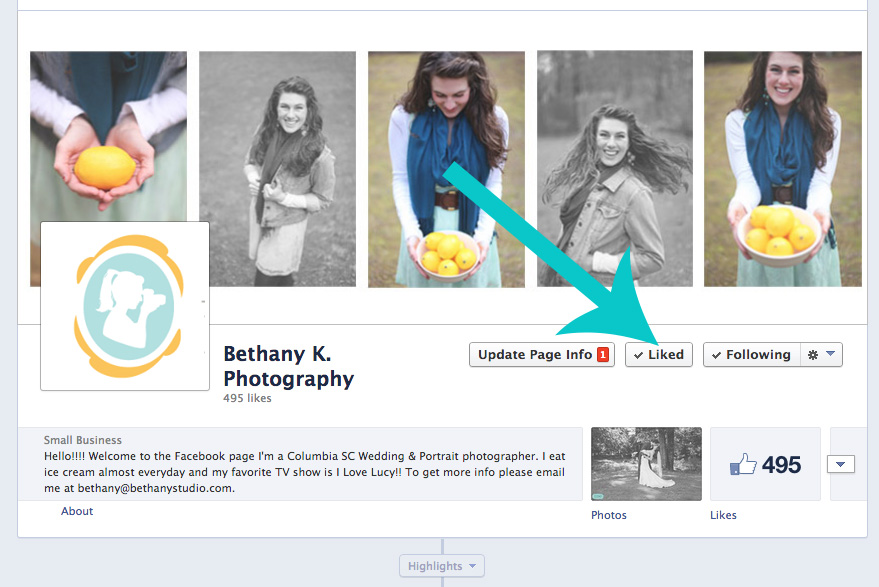
Task: Click the gear icon next to Following
Action: (813, 355)
